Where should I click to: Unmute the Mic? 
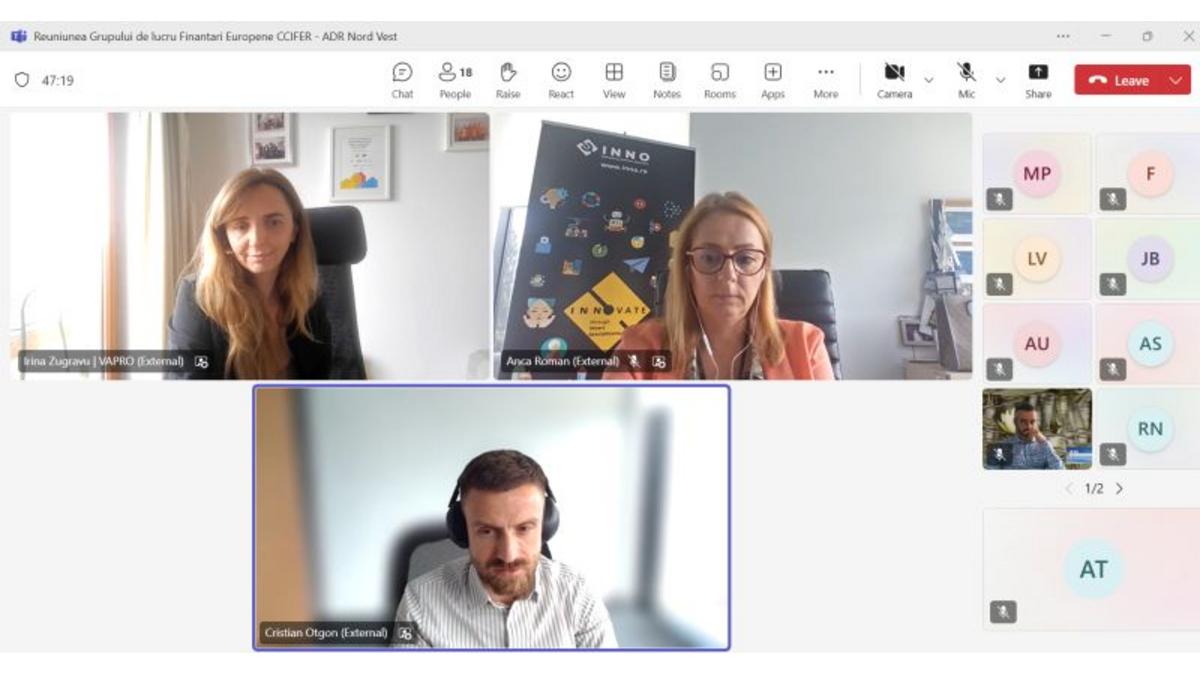pyautogui.click(x=966, y=79)
